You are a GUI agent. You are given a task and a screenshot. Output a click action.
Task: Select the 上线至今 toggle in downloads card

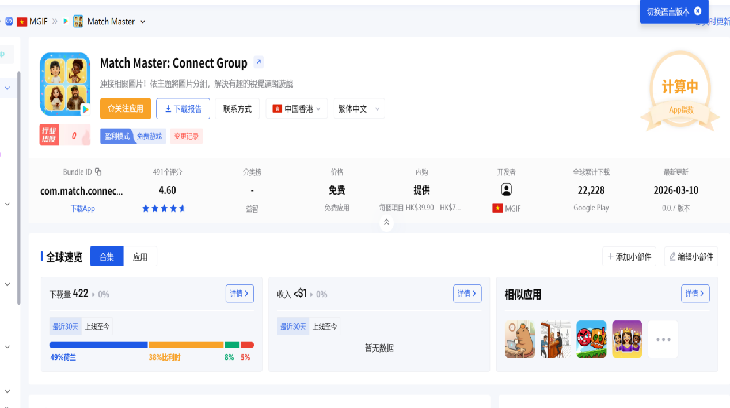(97, 326)
